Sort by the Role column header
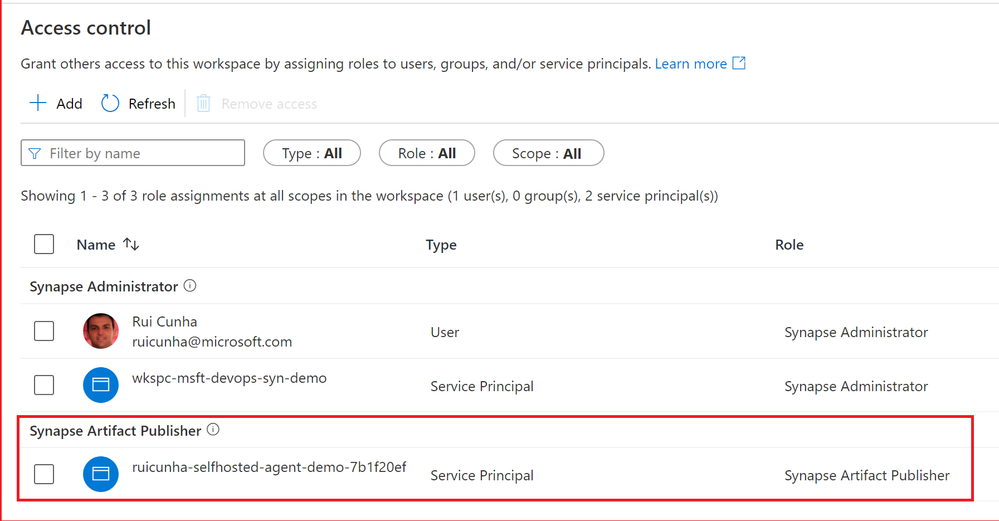 (789, 244)
